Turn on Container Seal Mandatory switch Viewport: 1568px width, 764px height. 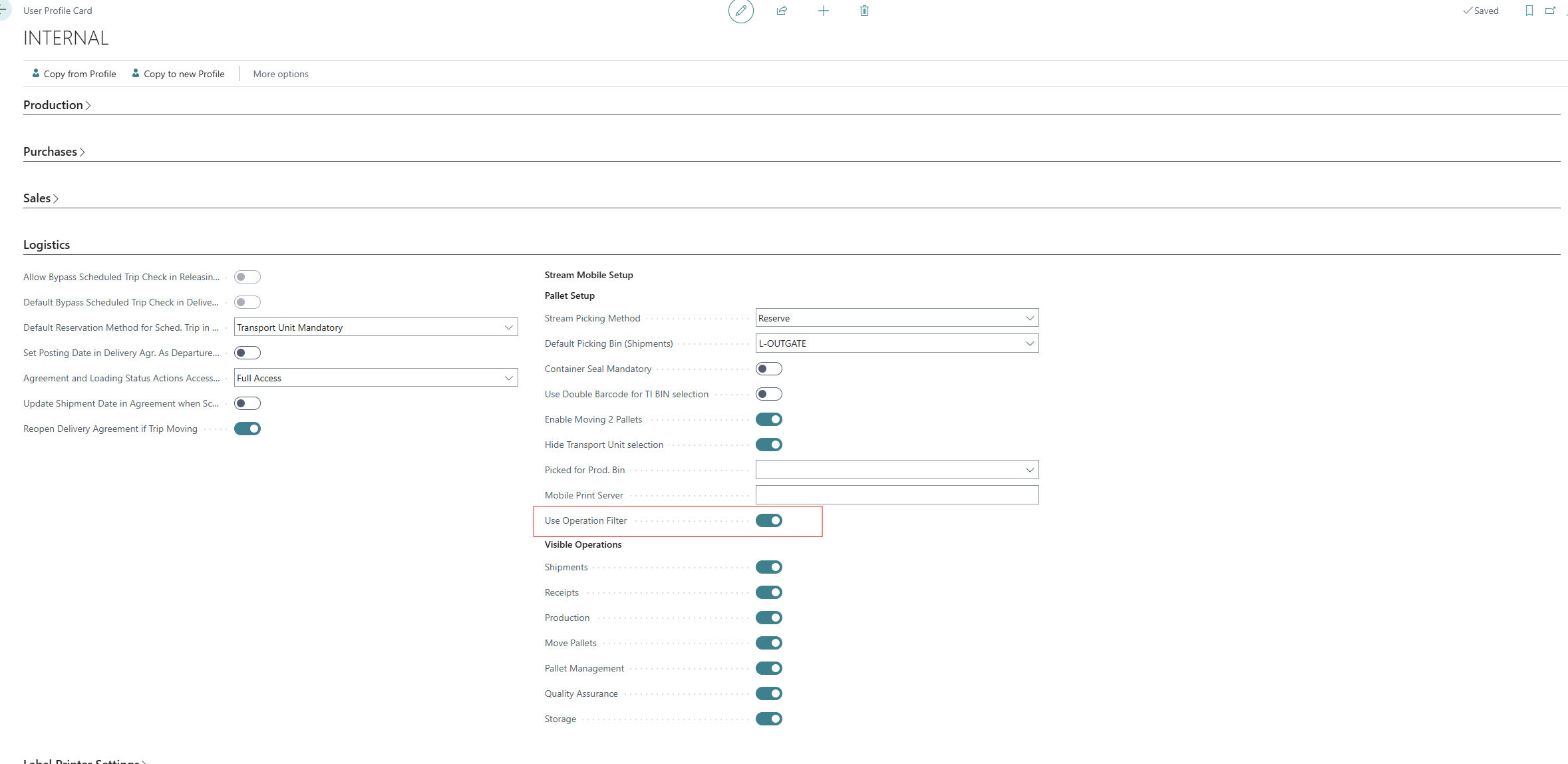click(768, 369)
